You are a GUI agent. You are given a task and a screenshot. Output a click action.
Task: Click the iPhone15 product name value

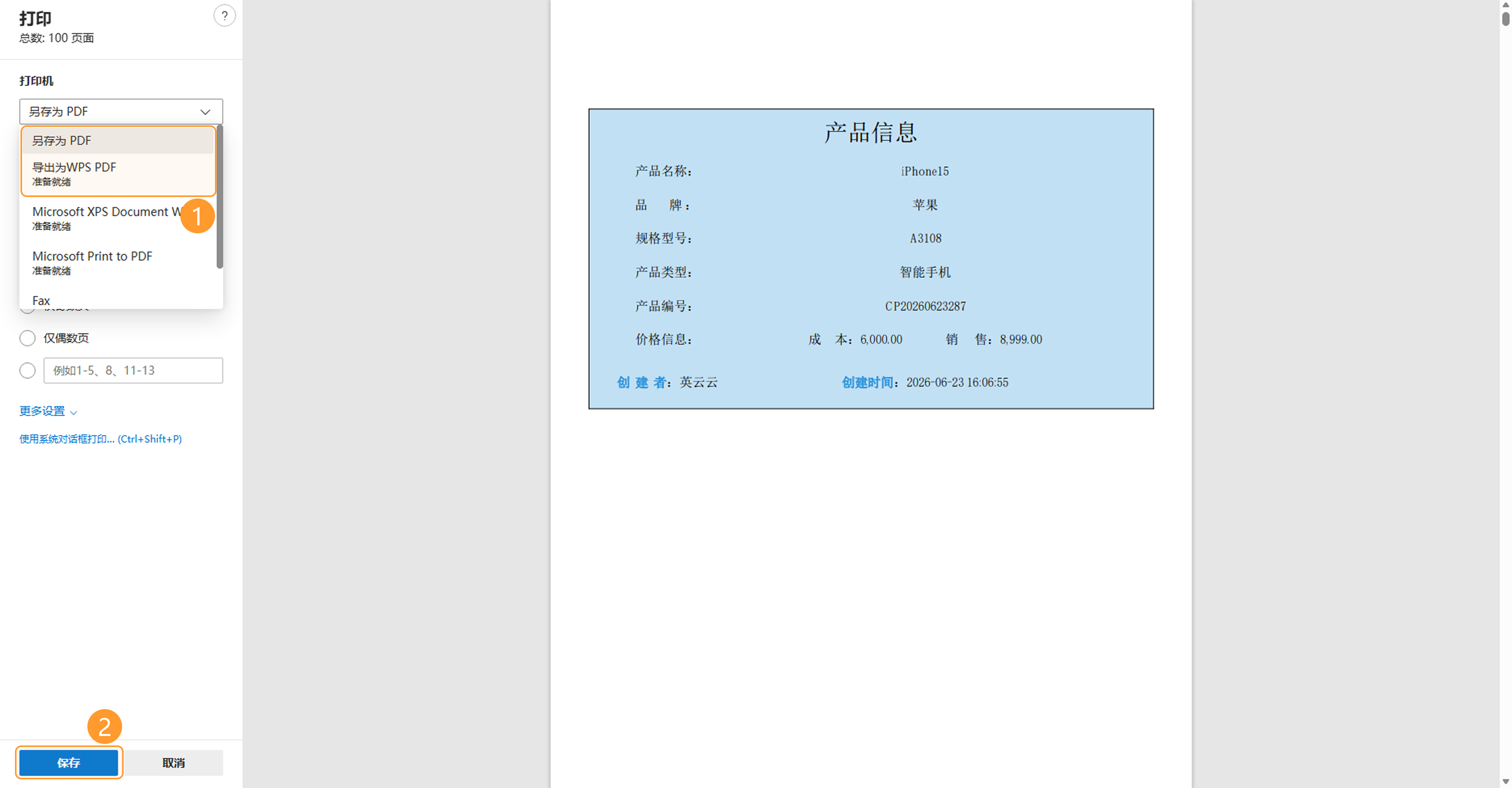[x=925, y=171]
